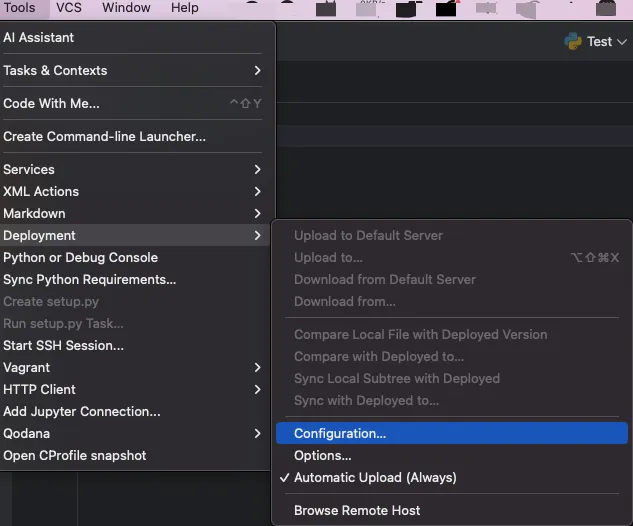Expand the Services submenu chevron
This screenshot has width=633, height=526.
[x=258, y=170]
